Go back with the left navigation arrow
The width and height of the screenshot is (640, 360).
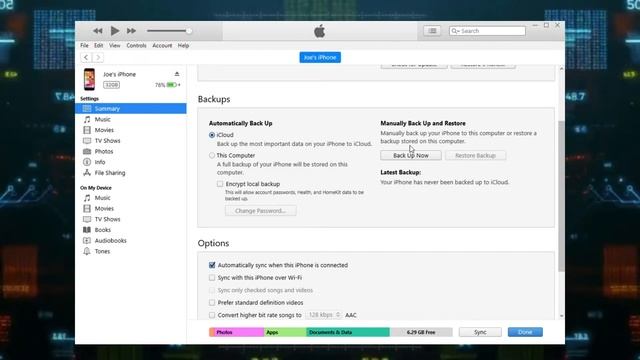tap(86, 58)
